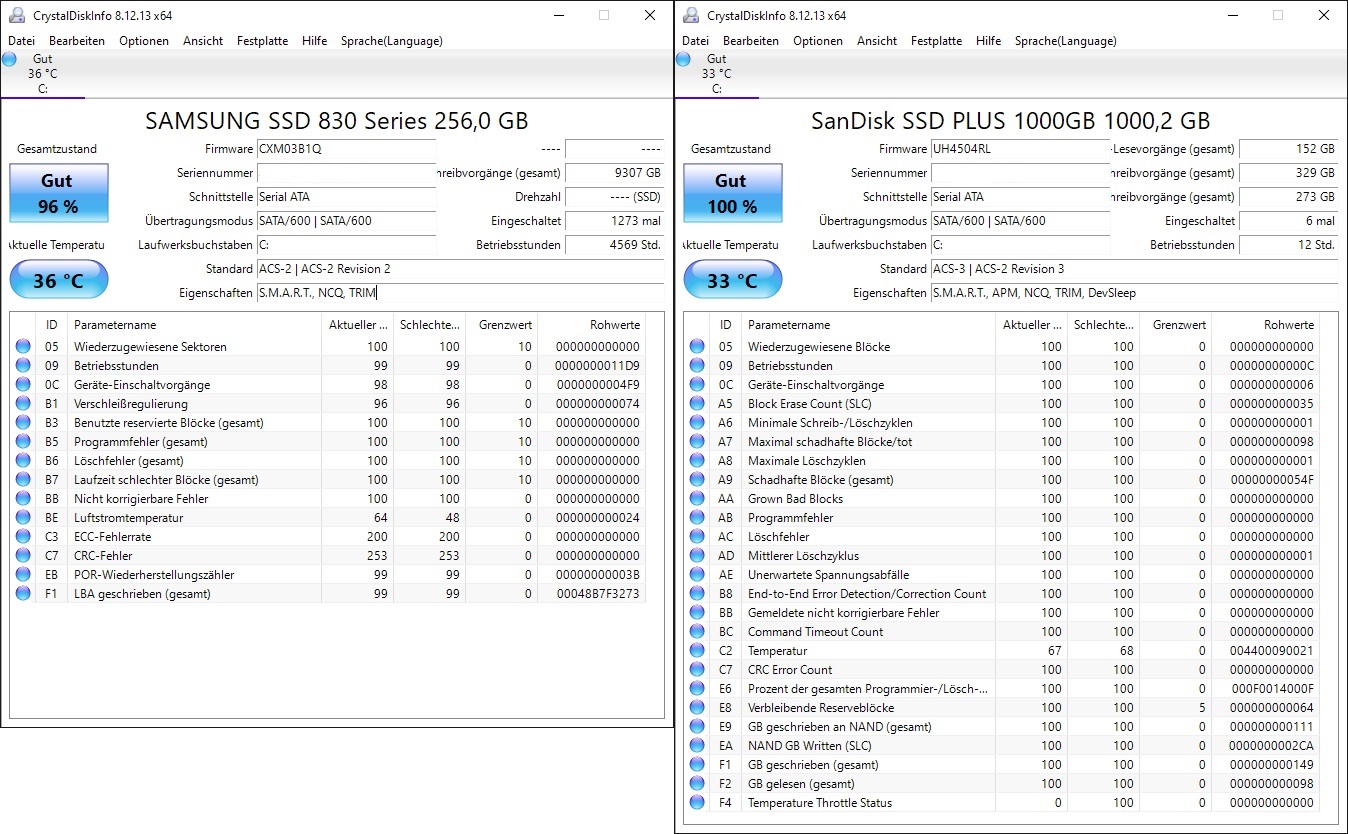Viewport: 1348px width, 834px height.
Task: Select the 36 °C drive C: tab
Action: click(x=42, y=74)
